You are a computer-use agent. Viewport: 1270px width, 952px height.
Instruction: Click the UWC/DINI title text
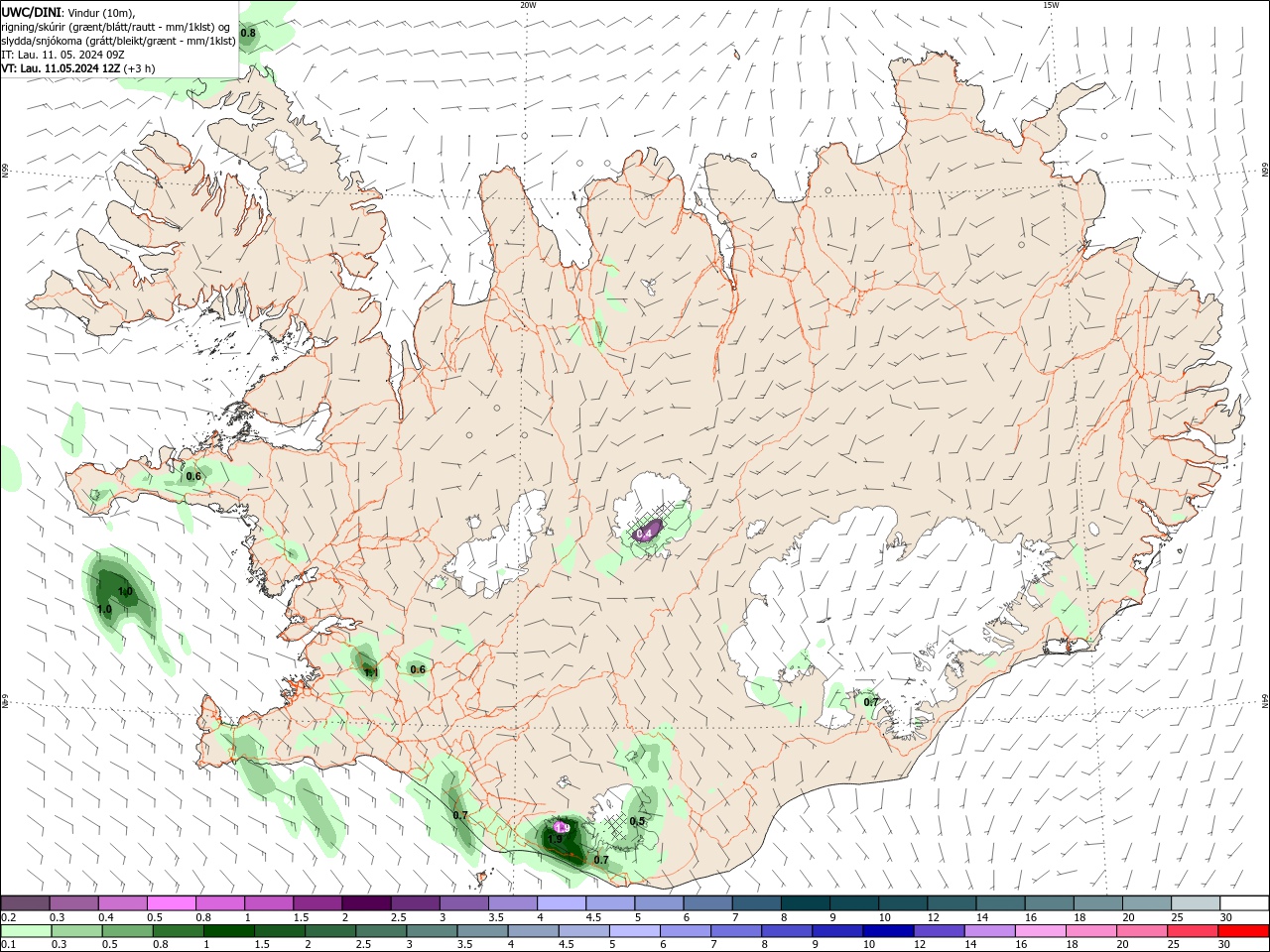[30, 12]
